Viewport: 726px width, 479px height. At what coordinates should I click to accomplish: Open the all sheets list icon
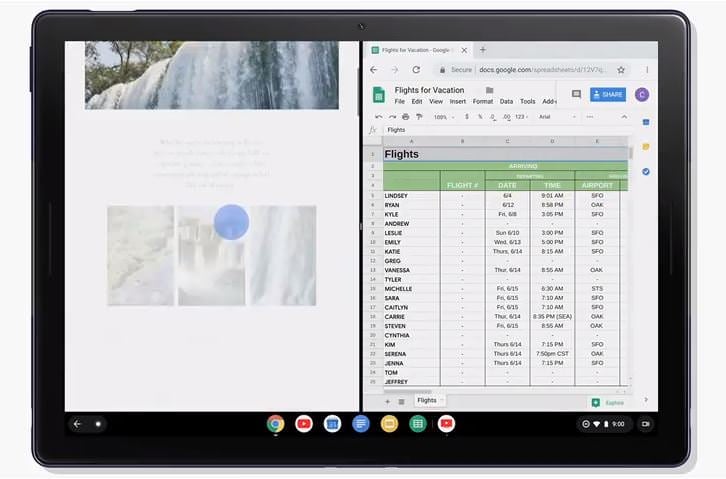tap(401, 402)
